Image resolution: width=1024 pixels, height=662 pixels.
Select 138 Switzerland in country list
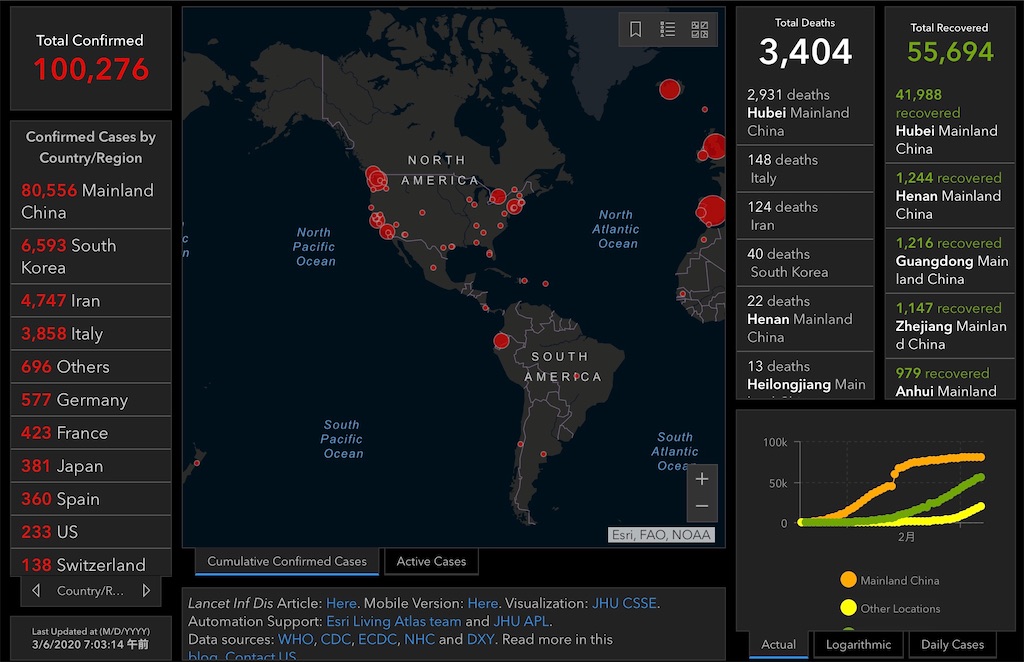coord(91,563)
